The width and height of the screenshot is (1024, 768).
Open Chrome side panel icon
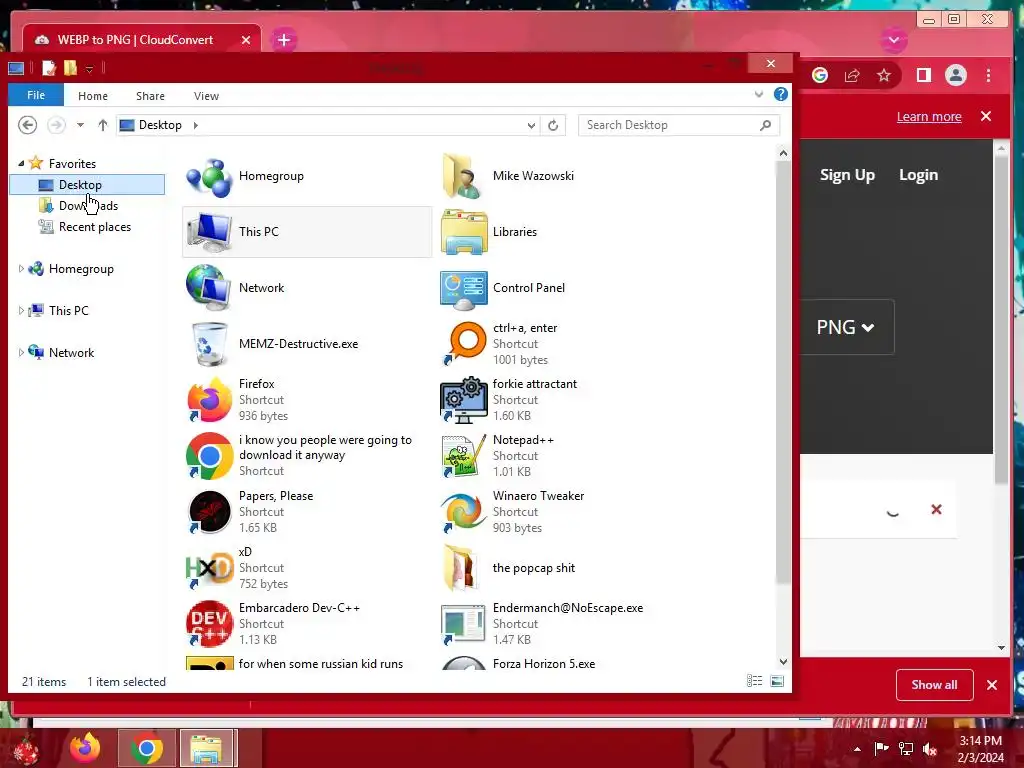923,75
